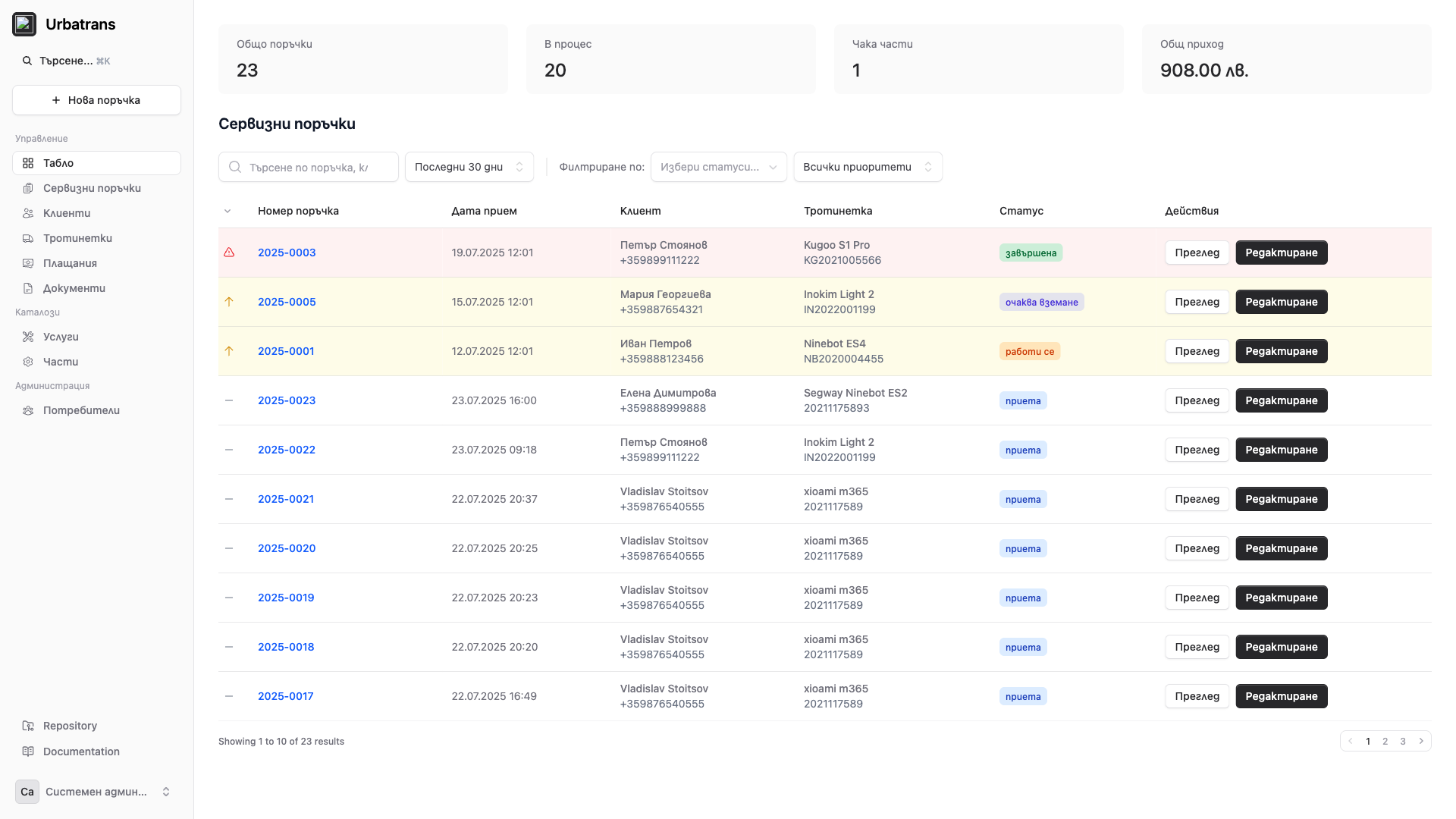Image resolution: width=1456 pixels, height=819 pixels.
Task: Open the Documentation sidebar entry
Action: pyautogui.click(x=80, y=752)
